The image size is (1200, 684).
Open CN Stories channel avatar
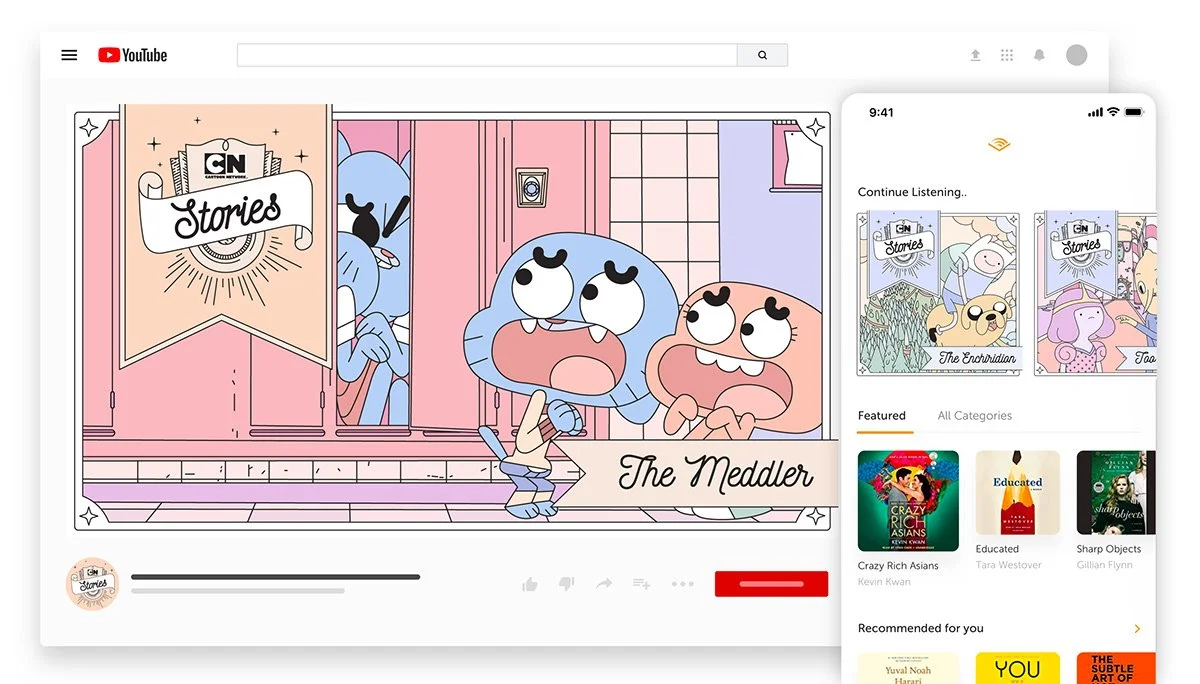pyautogui.click(x=92, y=584)
